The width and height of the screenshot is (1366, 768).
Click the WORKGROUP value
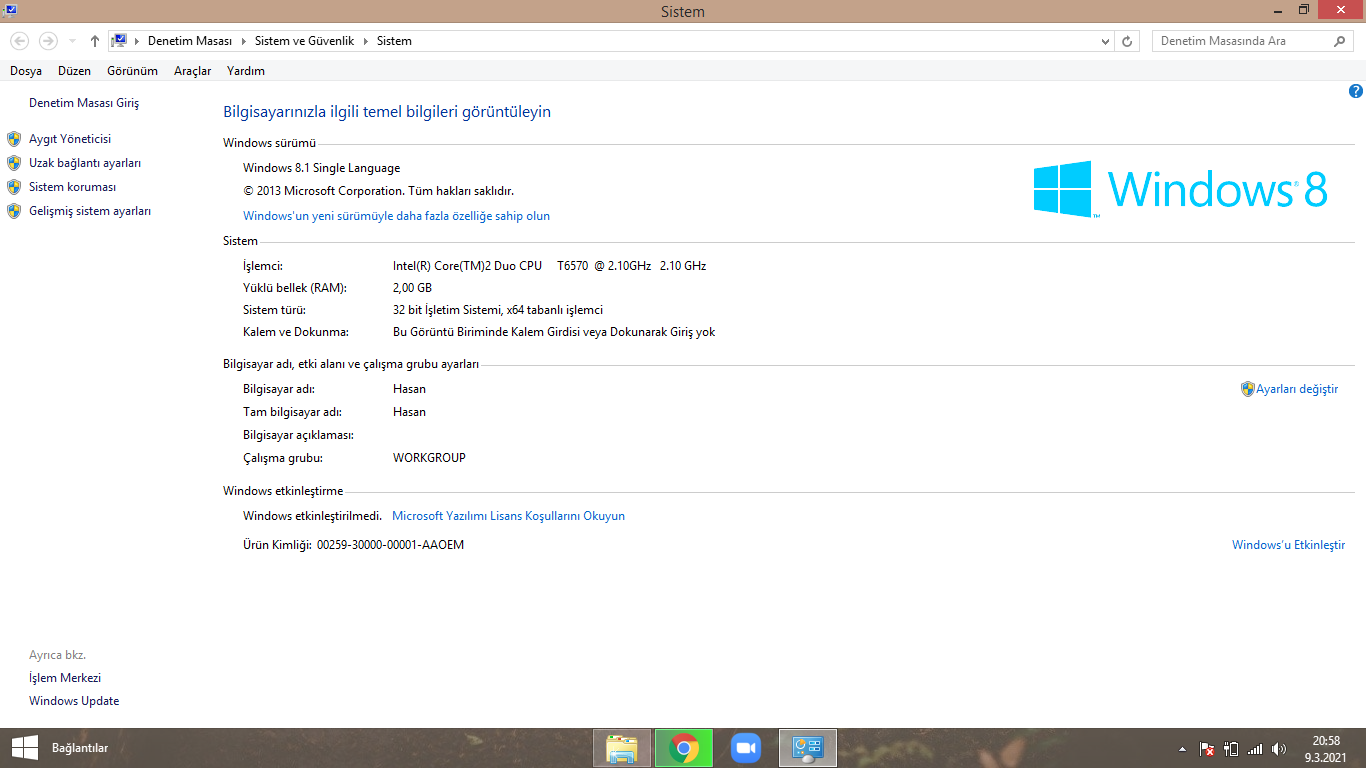429,458
